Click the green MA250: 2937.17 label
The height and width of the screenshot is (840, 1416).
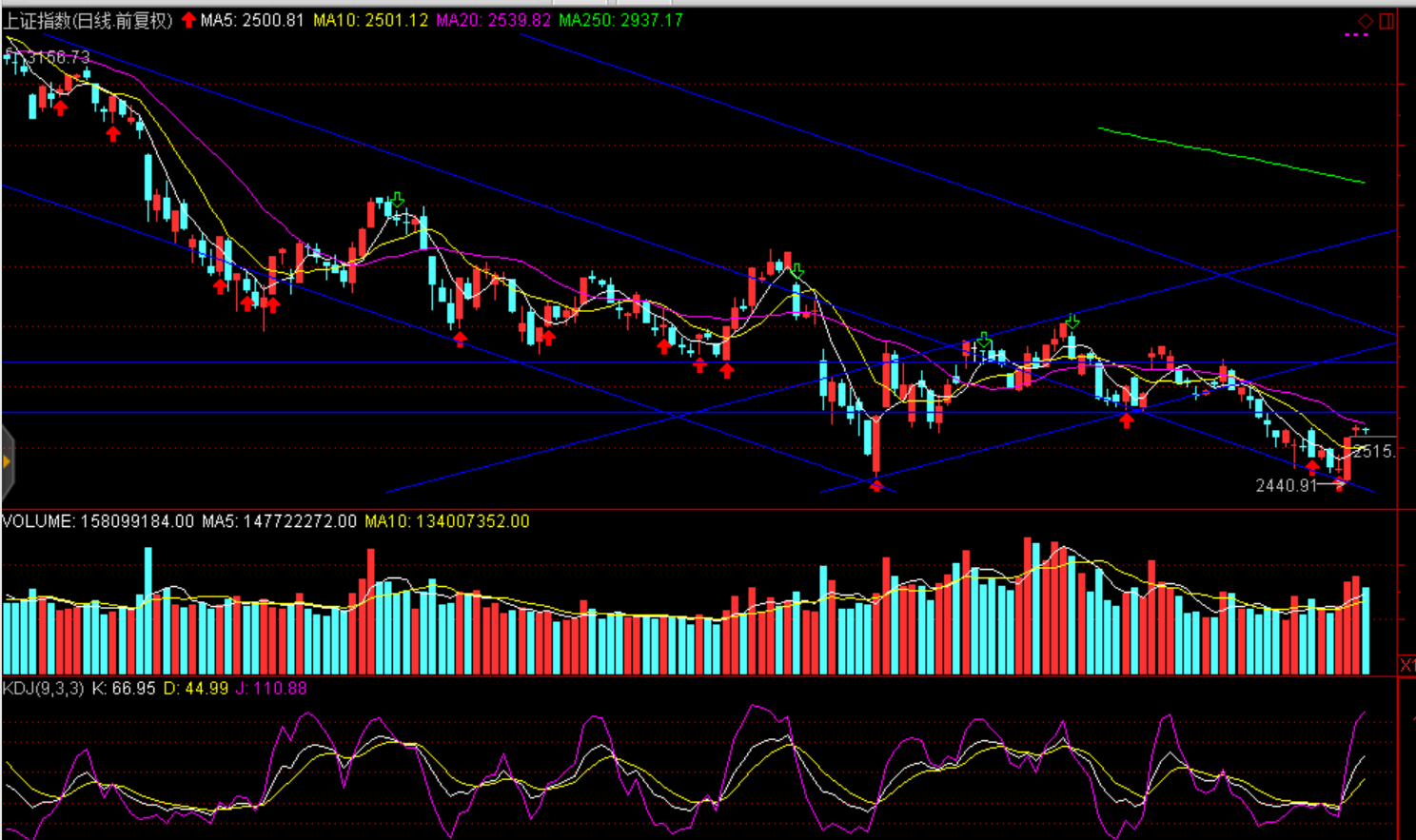[x=620, y=20]
